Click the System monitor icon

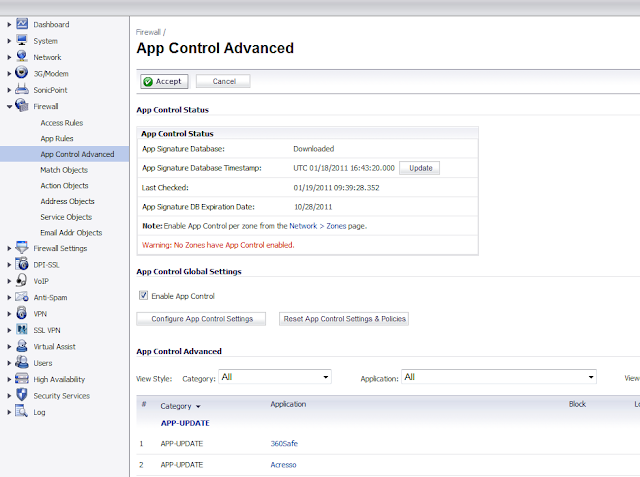coord(22,41)
